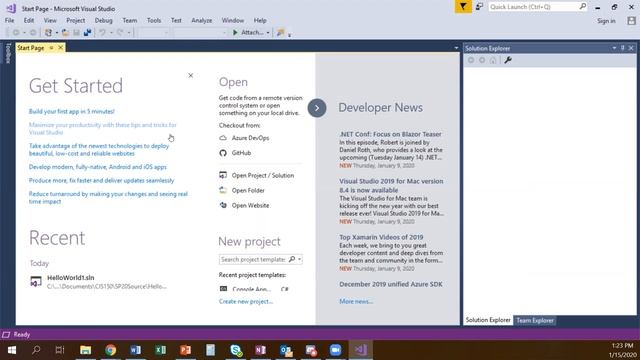Open the navigate backward history dropdown
The image size is (640, 360).
pos(24,33)
